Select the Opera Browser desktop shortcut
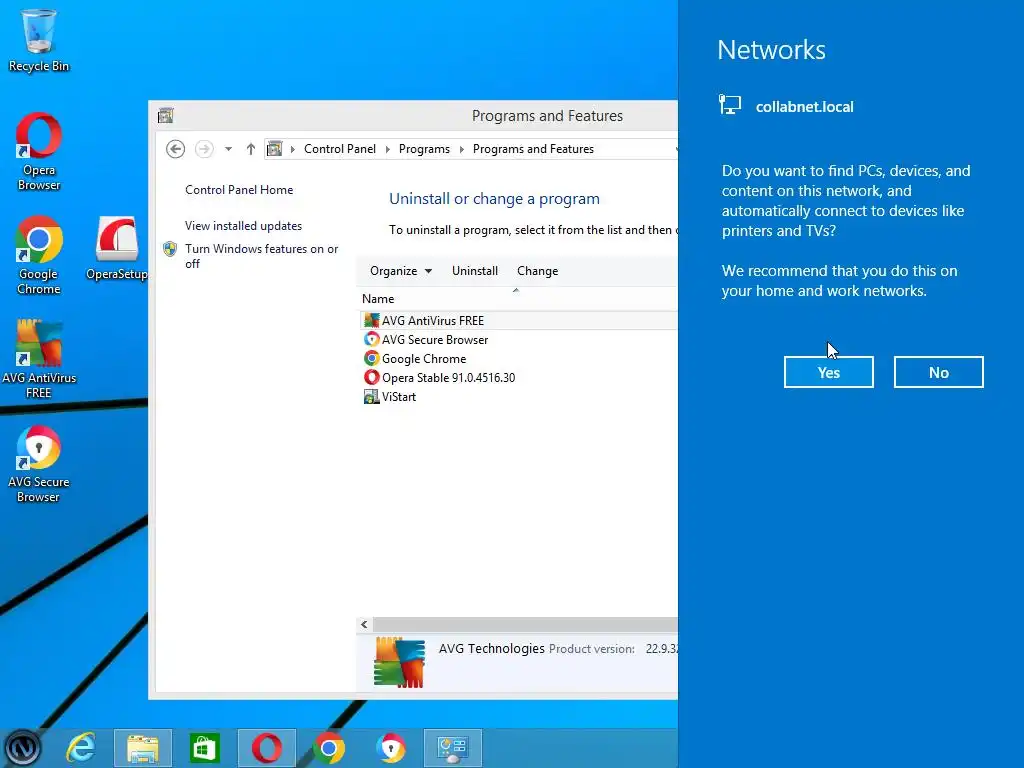Image resolution: width=1024 pixels, height=768 pixels. tap(39, 152)
